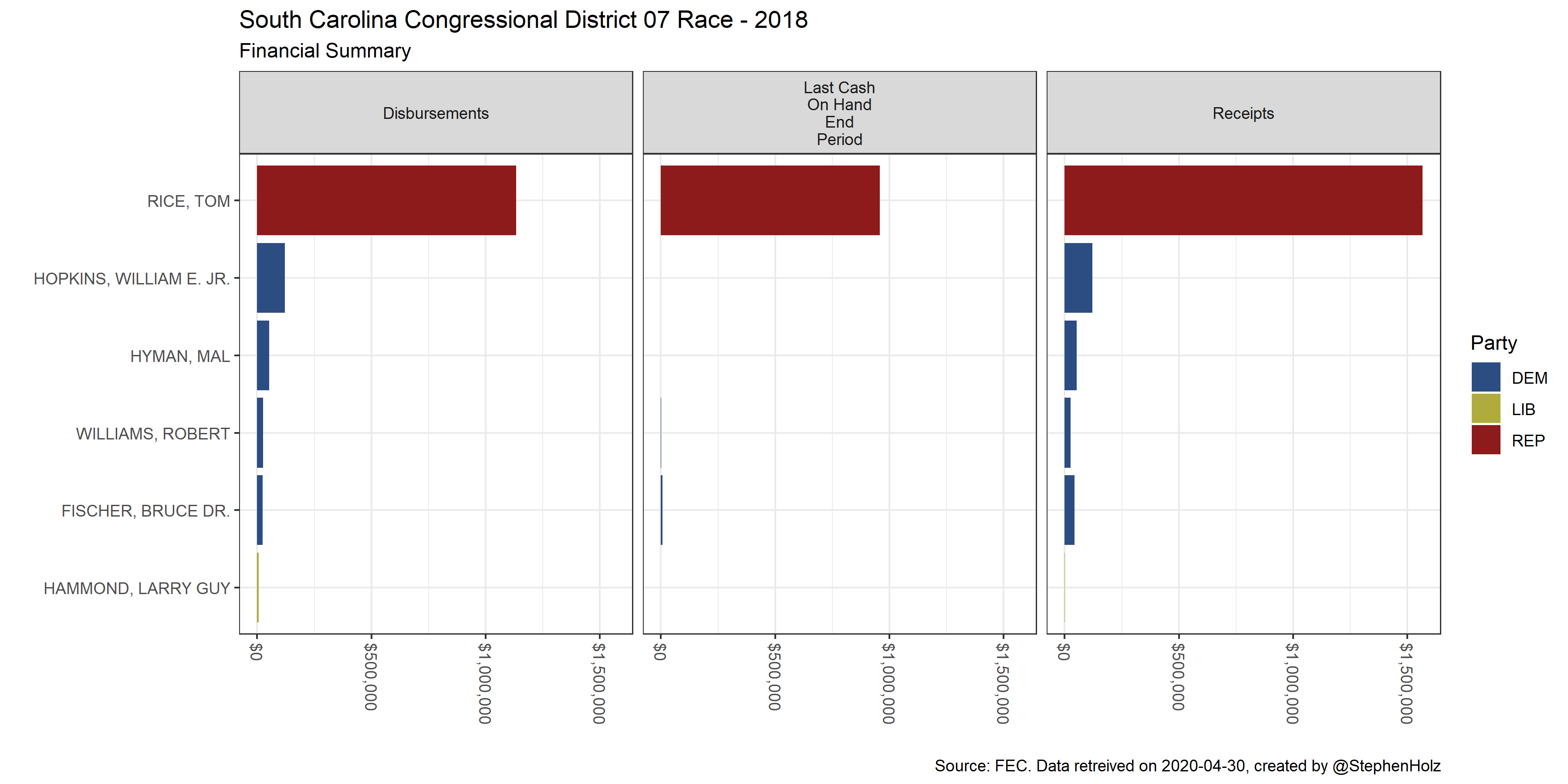The height and width of the screenshot is (784, 1568).
Task: Click the Source FEC caption text
Action: click(x=1187, y=766)
